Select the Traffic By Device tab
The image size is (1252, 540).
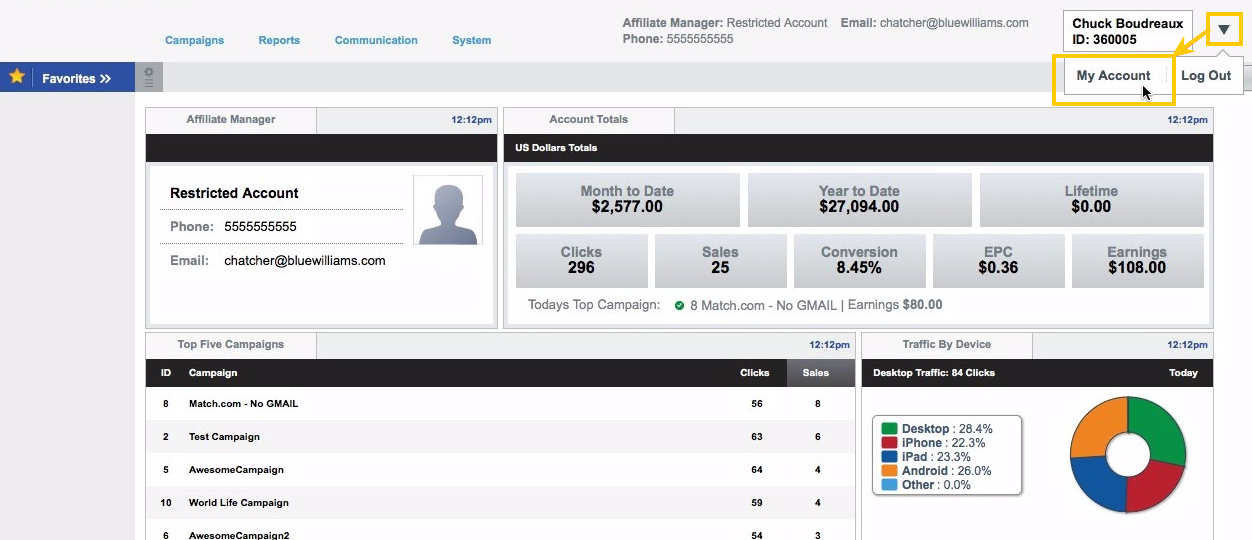pyautogui.click(x=946, y=345)
